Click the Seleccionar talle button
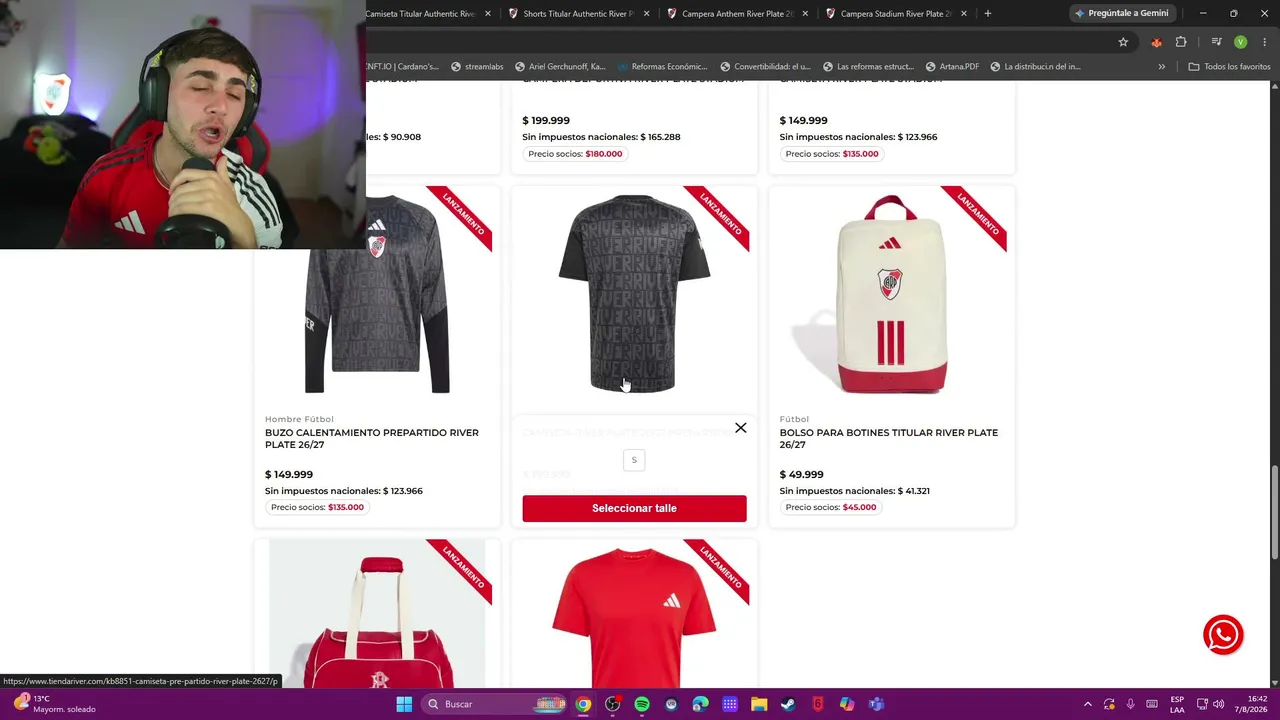 (634, 508)
